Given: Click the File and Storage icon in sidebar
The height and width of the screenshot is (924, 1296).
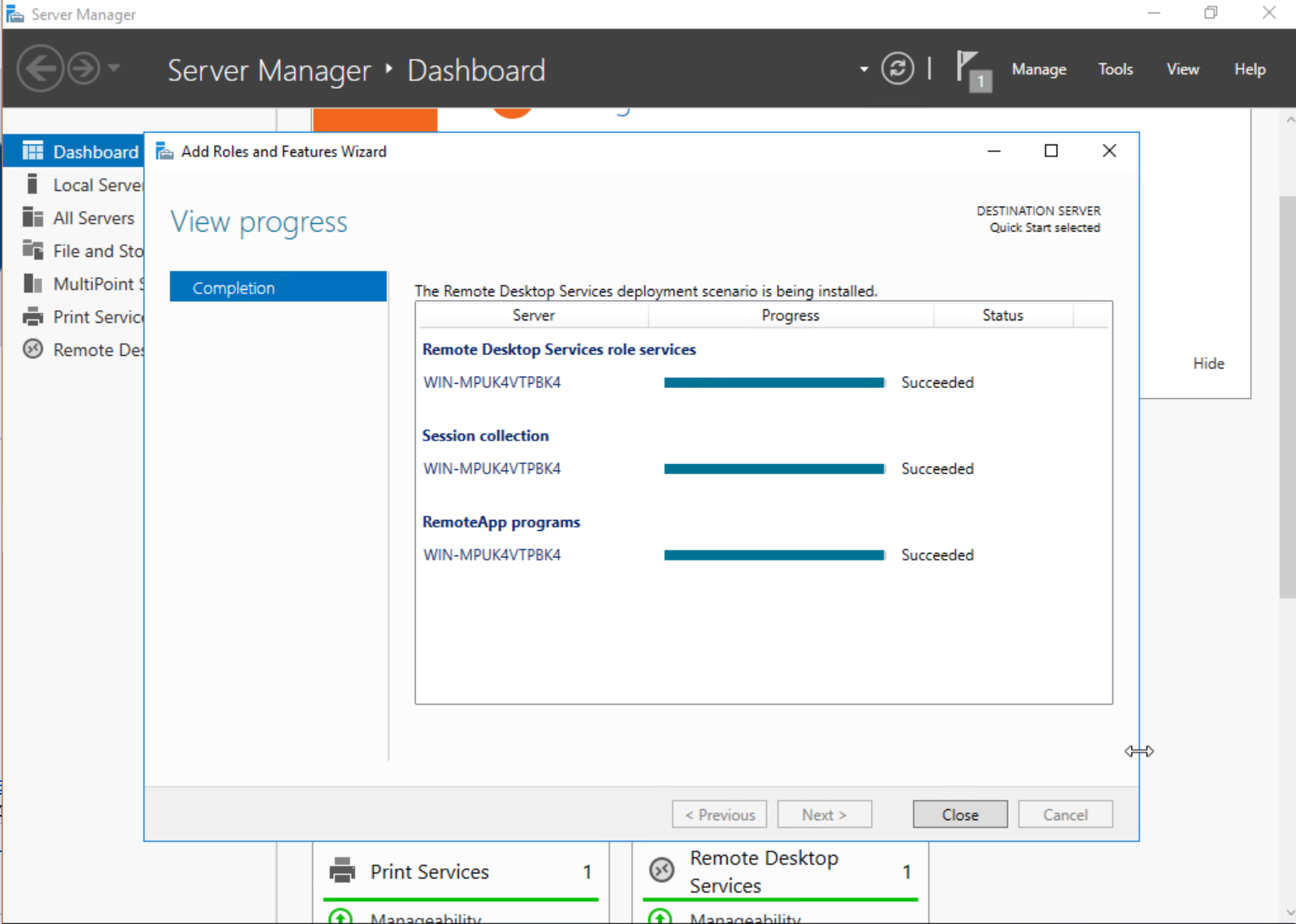Looking at the screenshot, I should 33,249.
